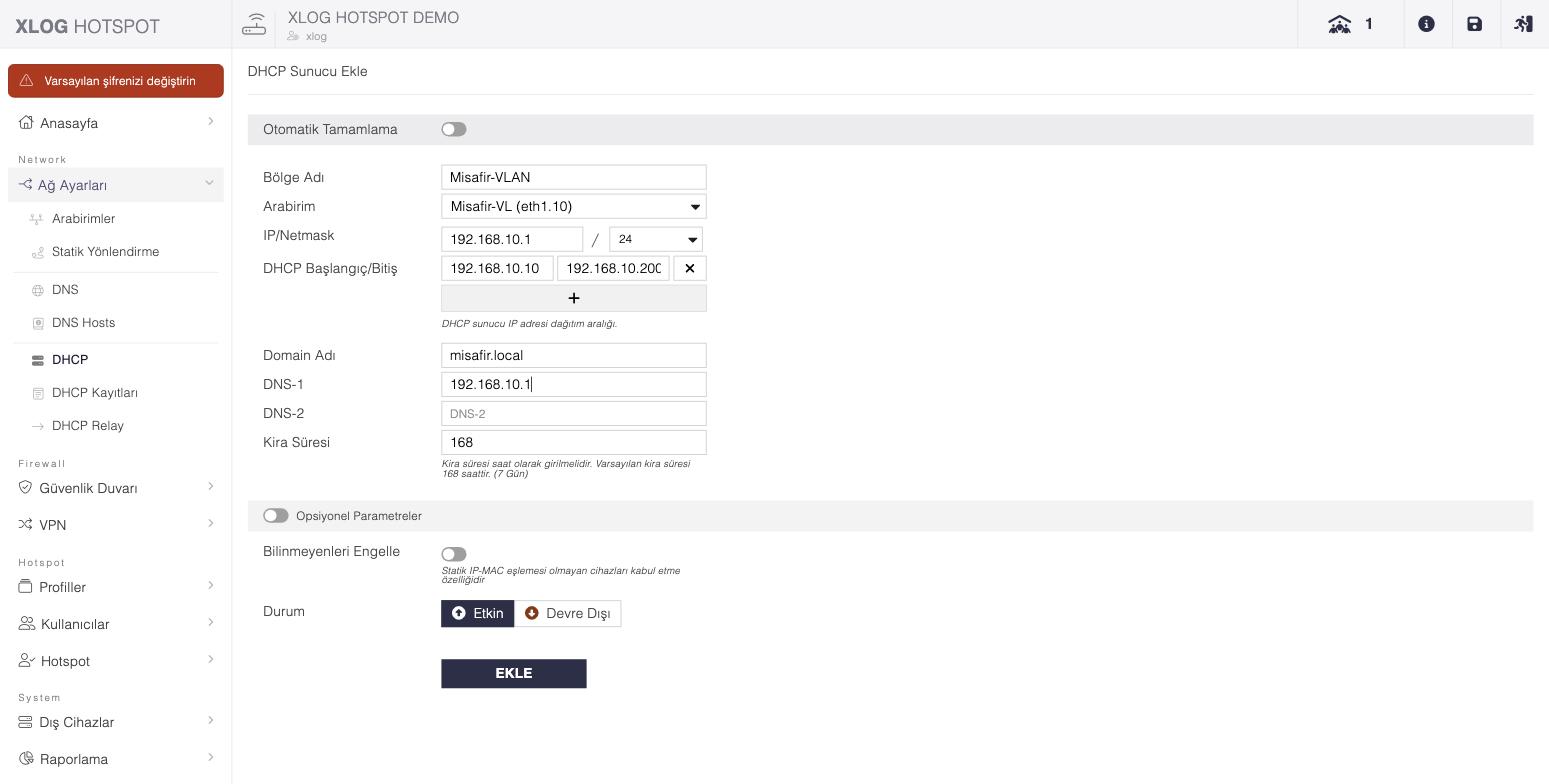Screen dimensions: 1549x784
Task: Click the VPN shuffle icon
Action: (26, 525)
